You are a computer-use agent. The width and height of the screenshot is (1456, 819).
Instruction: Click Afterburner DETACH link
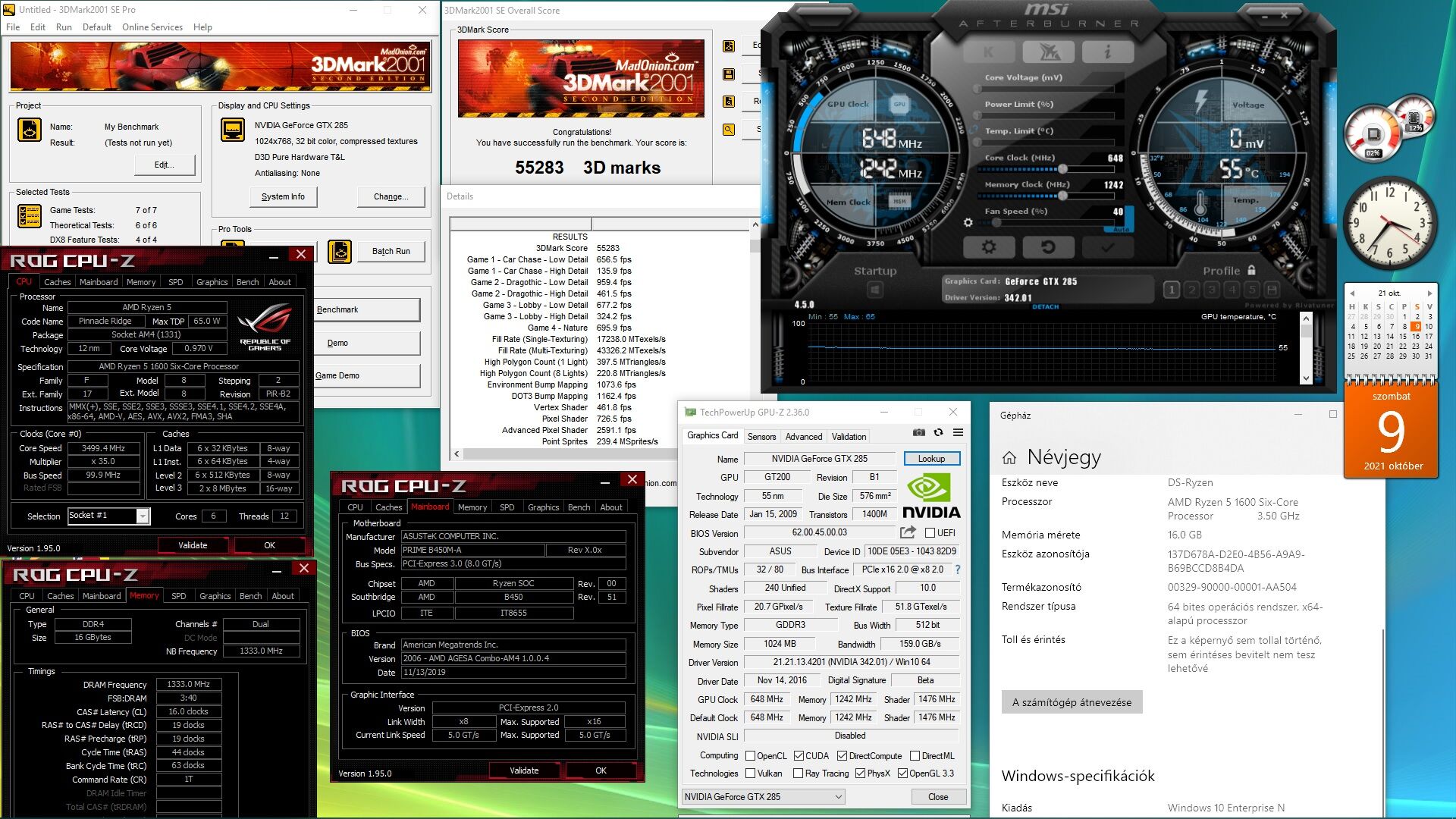coord(1045,306)
